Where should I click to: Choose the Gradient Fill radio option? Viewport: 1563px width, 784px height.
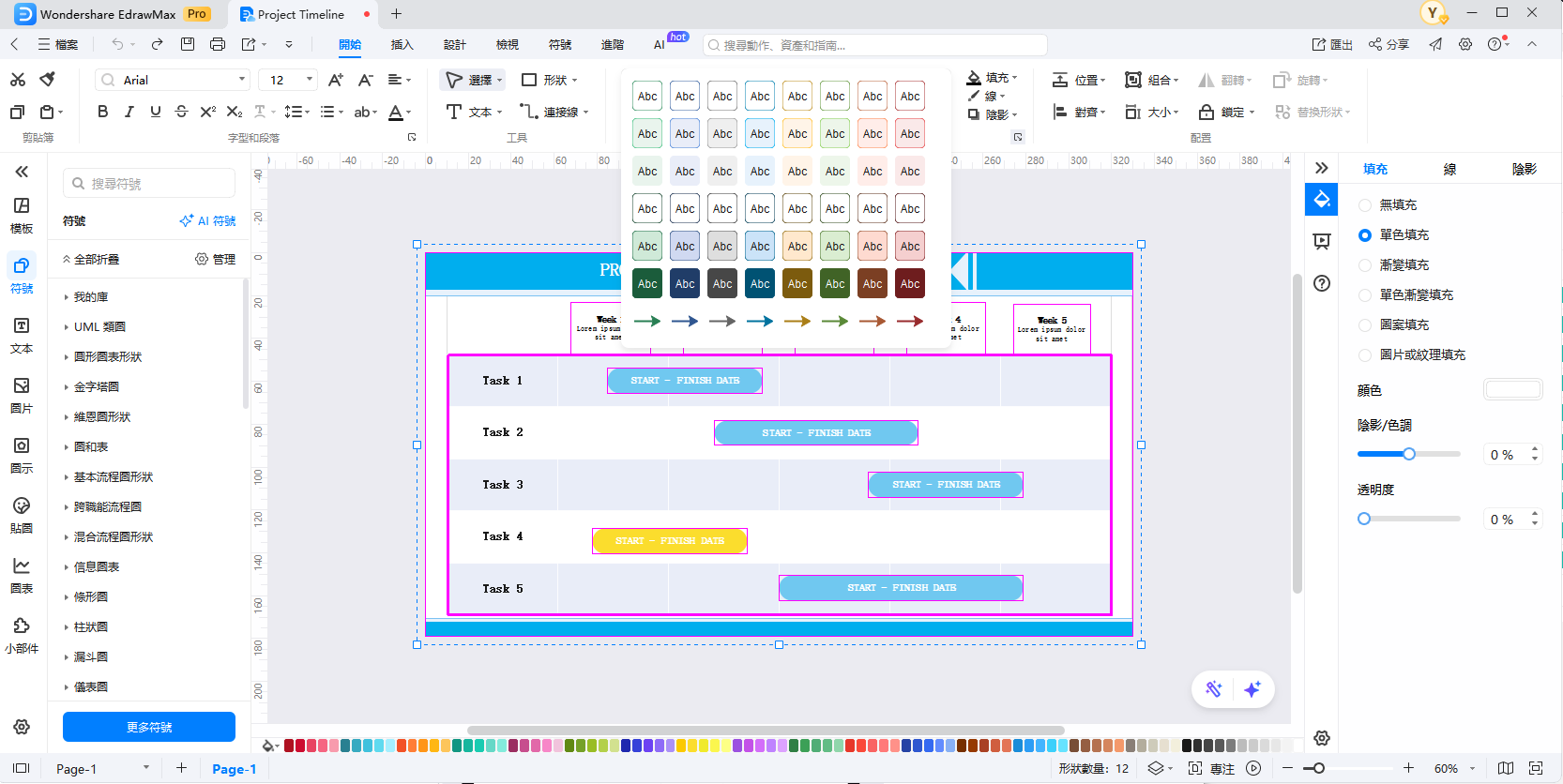[1365, 265]
